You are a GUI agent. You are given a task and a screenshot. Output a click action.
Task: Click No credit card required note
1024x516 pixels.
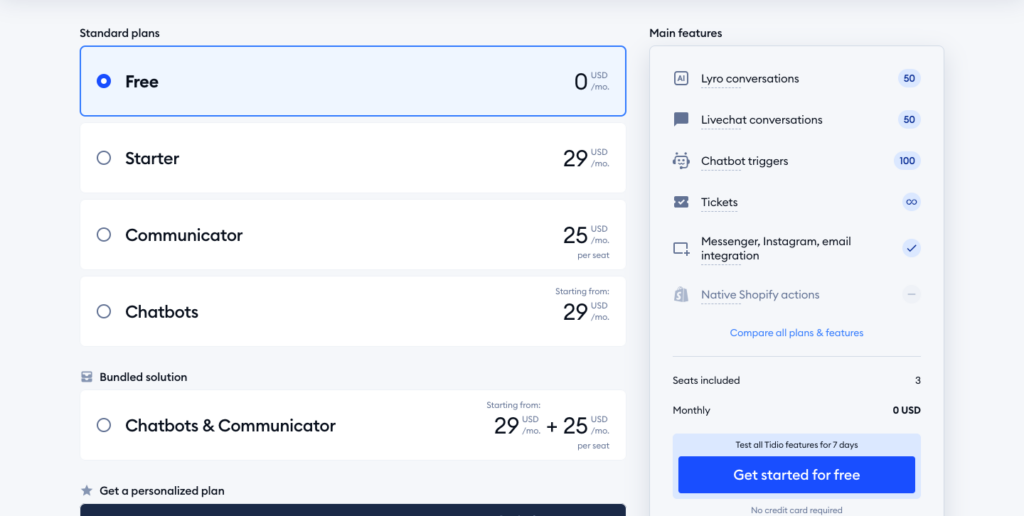(x=797, y=510)
